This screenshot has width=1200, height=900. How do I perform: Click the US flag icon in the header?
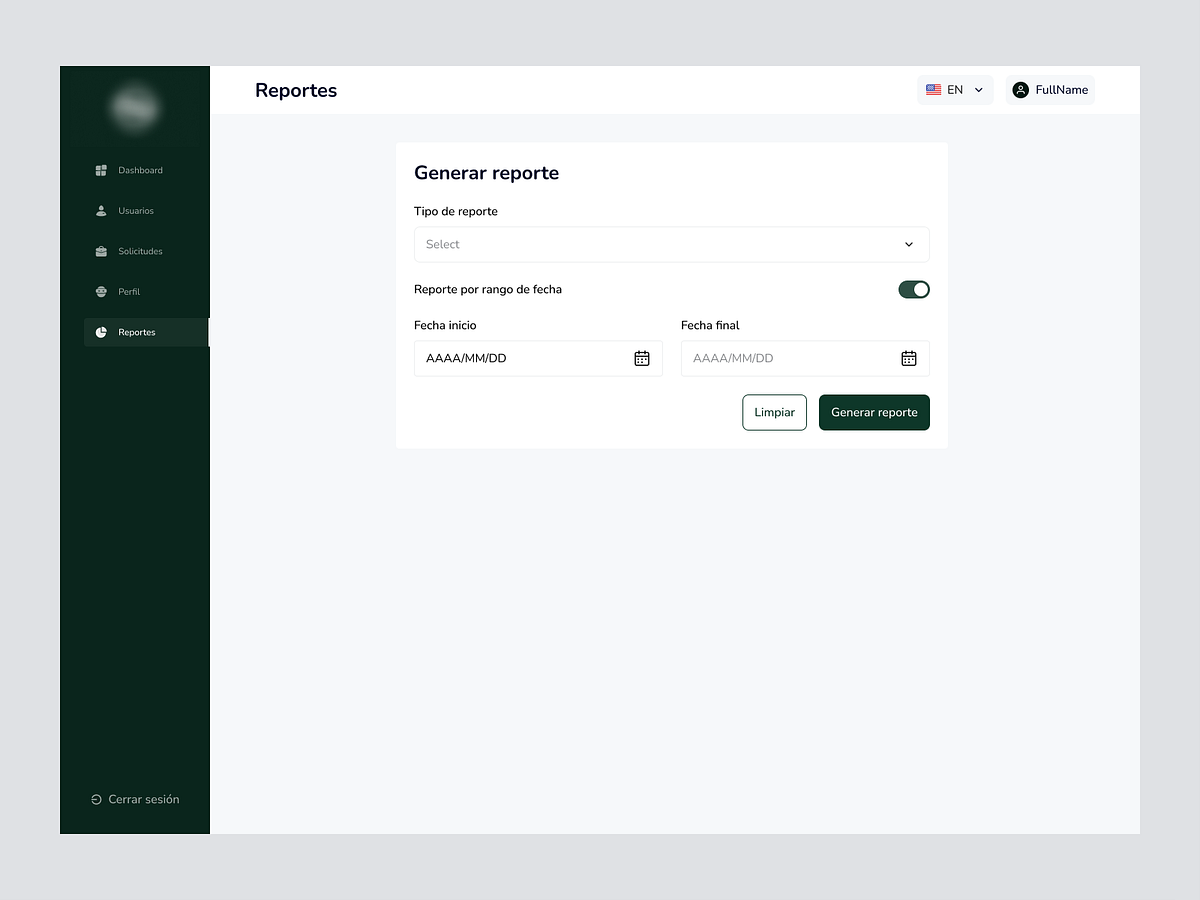[x=934, y=89]
